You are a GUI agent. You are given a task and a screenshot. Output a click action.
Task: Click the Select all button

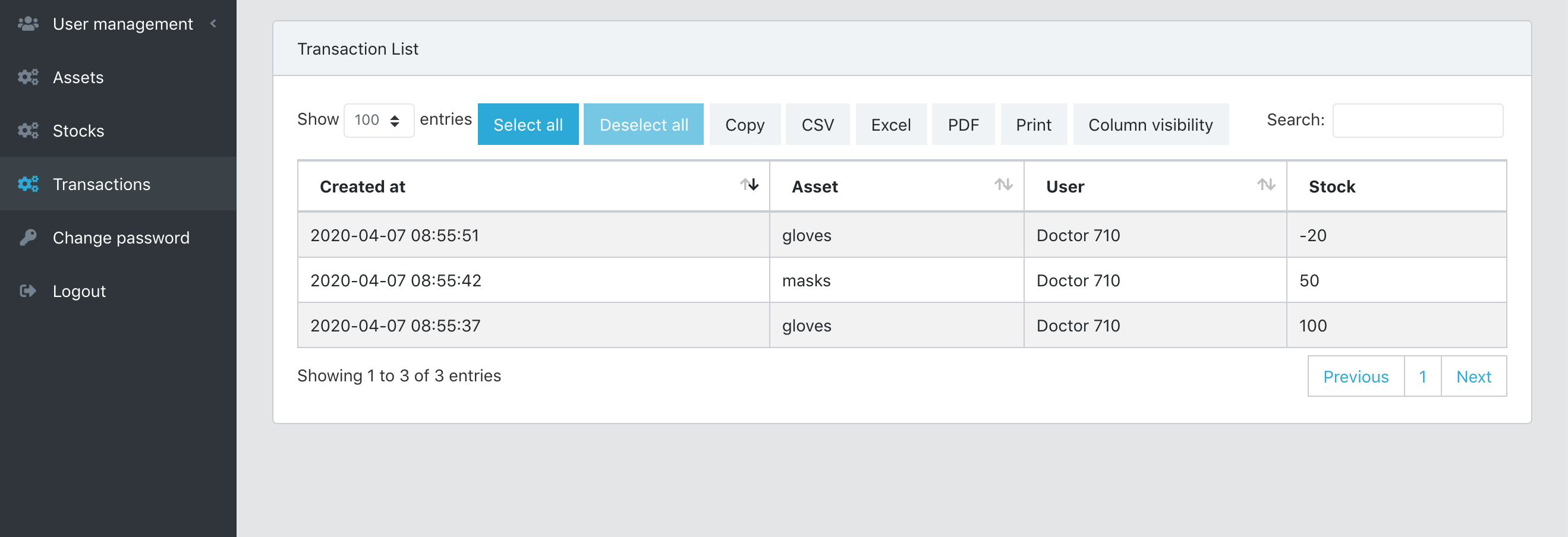click(x=528, y=125)
